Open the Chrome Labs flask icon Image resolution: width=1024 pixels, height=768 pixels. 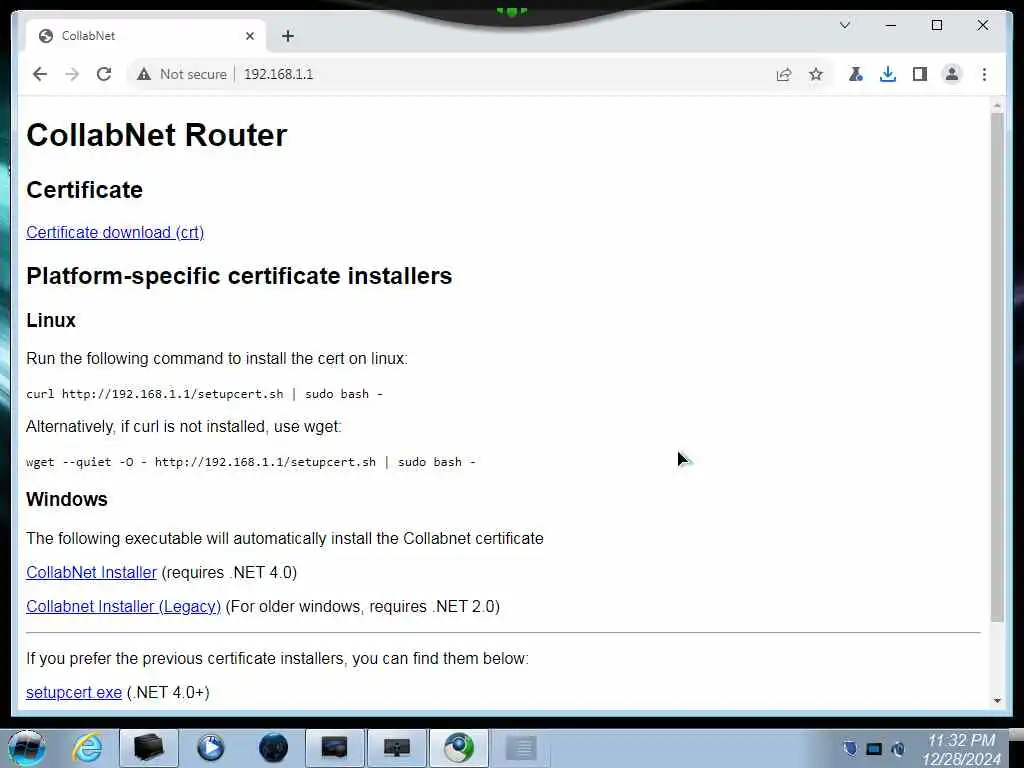click(856, 74)
